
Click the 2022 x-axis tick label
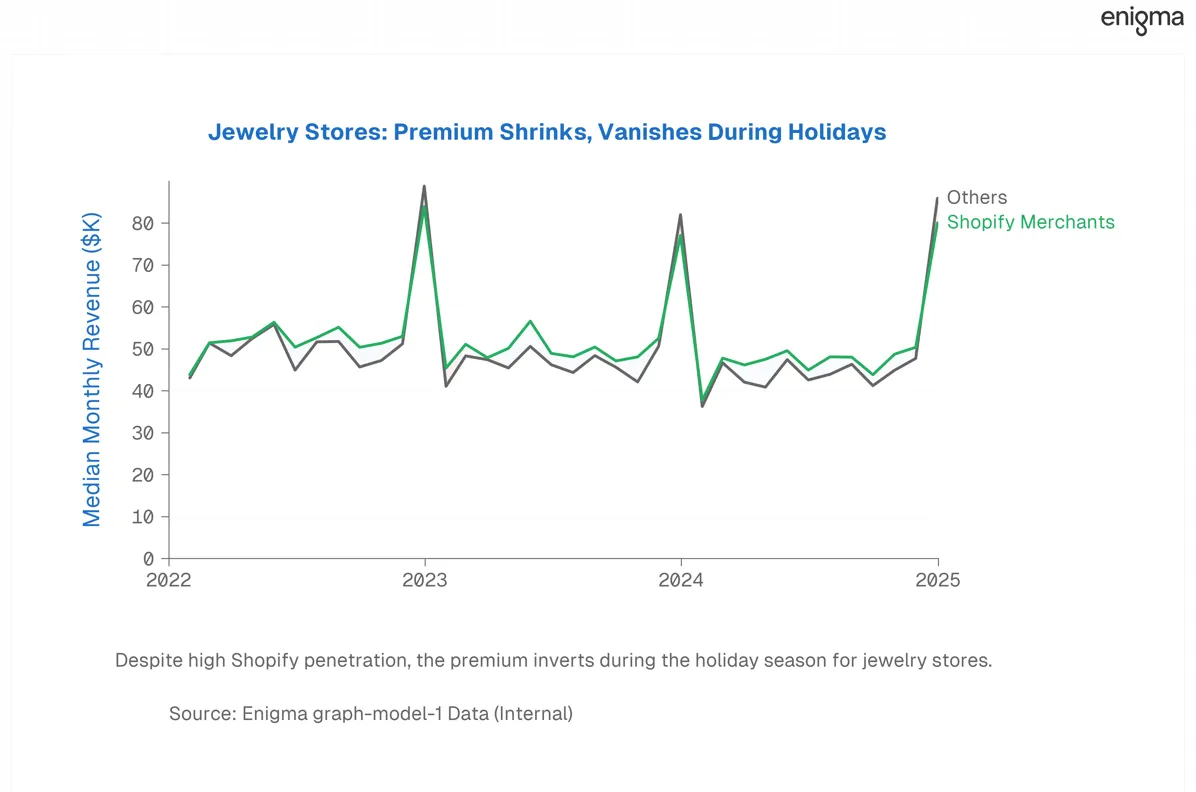tap(169, 580)
